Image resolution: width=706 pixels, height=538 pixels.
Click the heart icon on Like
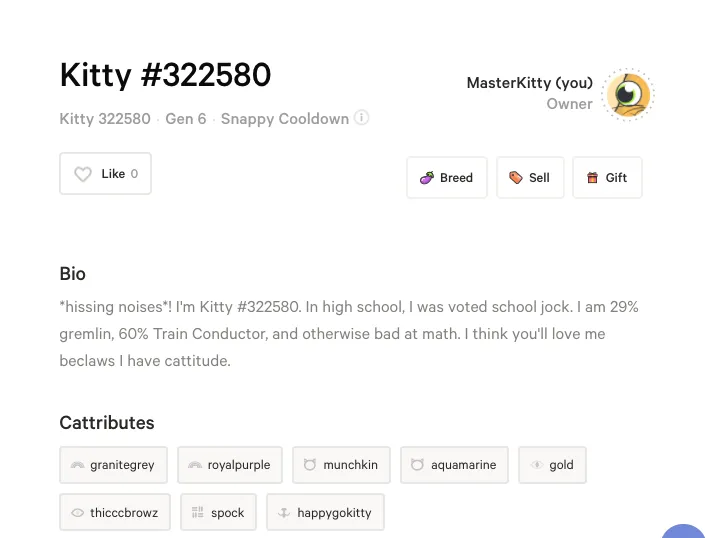[83, 174]
